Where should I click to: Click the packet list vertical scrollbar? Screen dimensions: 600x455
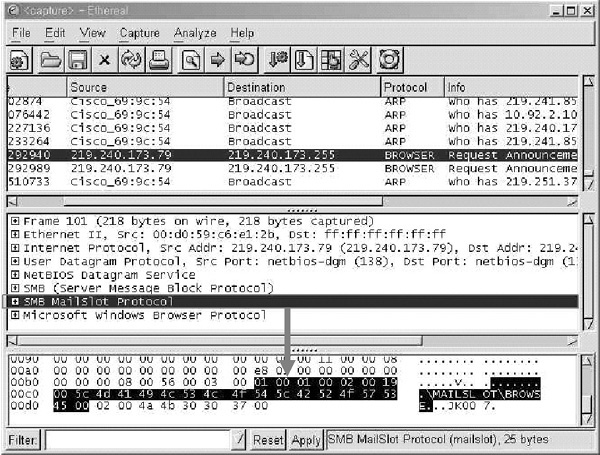click(x=589, y=133)
